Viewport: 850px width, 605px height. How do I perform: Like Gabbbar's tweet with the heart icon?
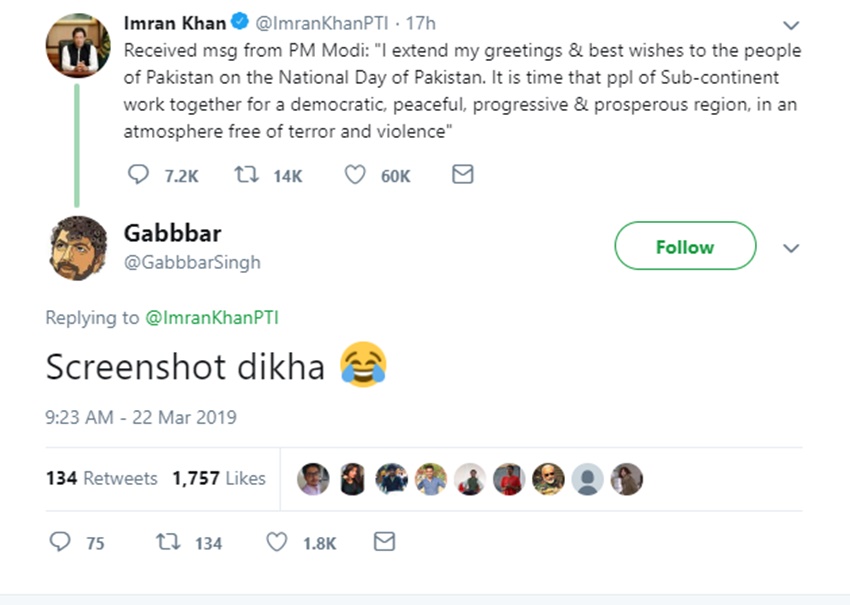[277, 542]
